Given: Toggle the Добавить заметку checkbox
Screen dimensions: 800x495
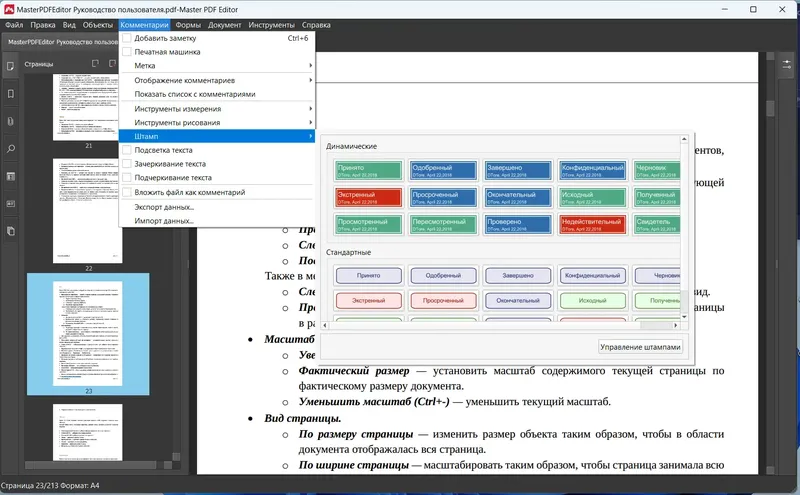Looking at the screenshot, I should (127, 38).
